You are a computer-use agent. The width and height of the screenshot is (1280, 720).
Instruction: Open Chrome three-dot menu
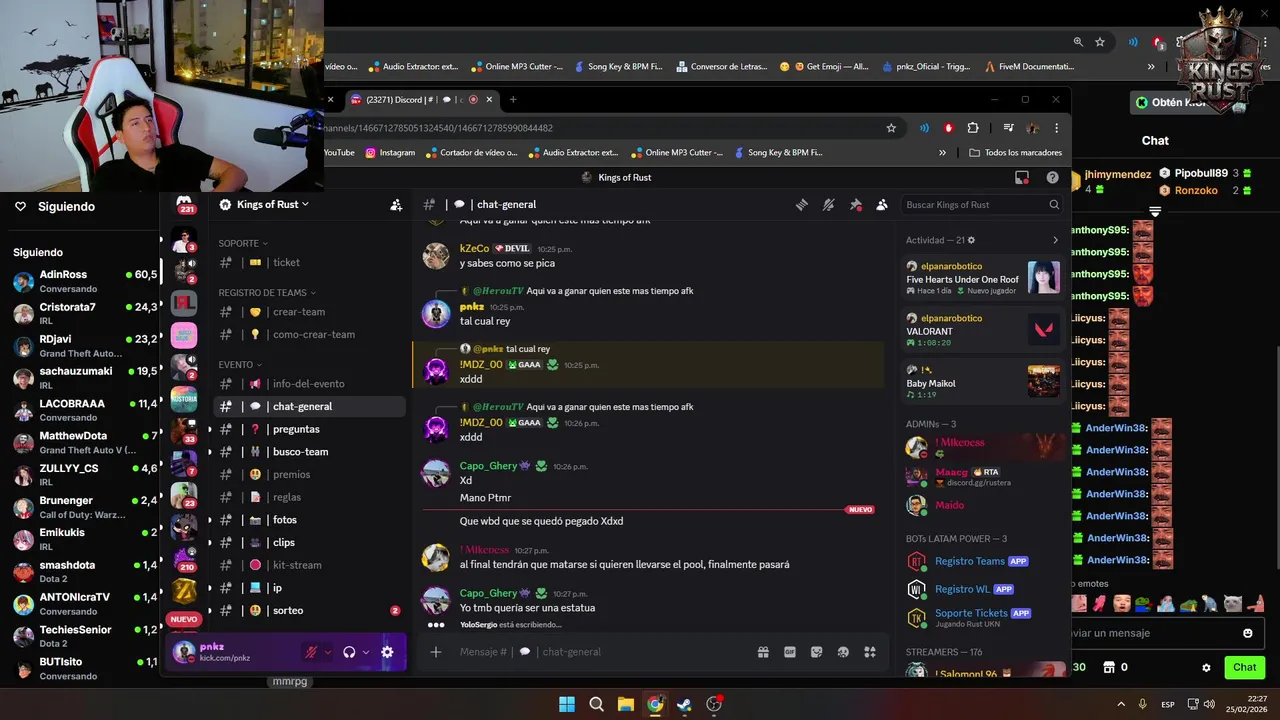(x=1056, y=128)
